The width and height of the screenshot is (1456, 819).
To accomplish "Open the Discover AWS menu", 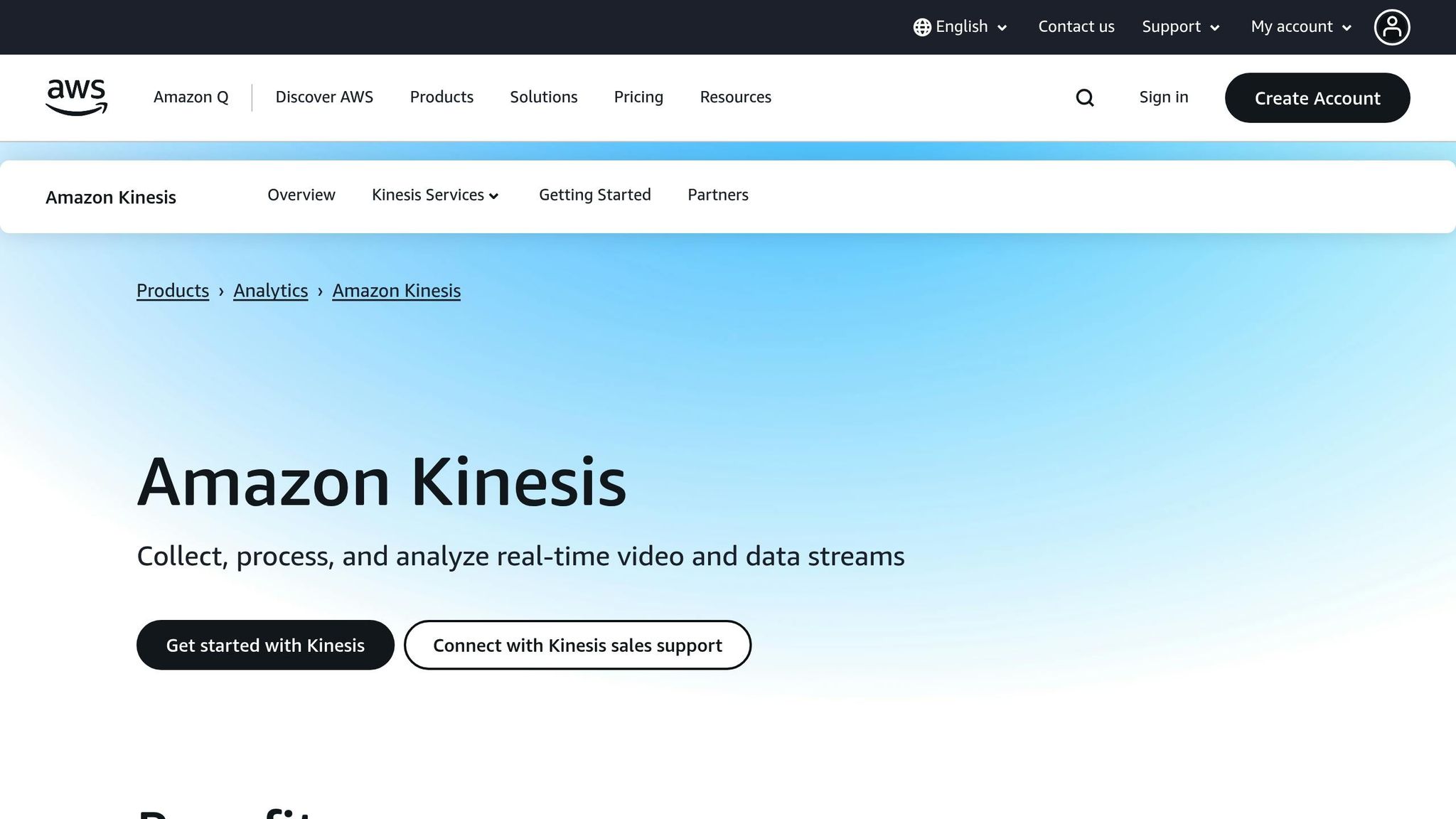I will coord(324,97).
